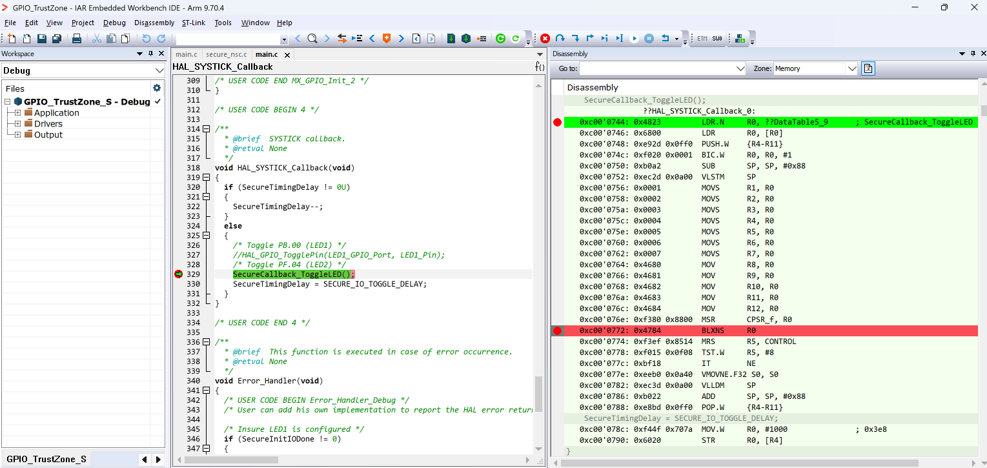Click the function list f() button
The height and width of the screenshot is (468, 987).
[x=539, y=67]
